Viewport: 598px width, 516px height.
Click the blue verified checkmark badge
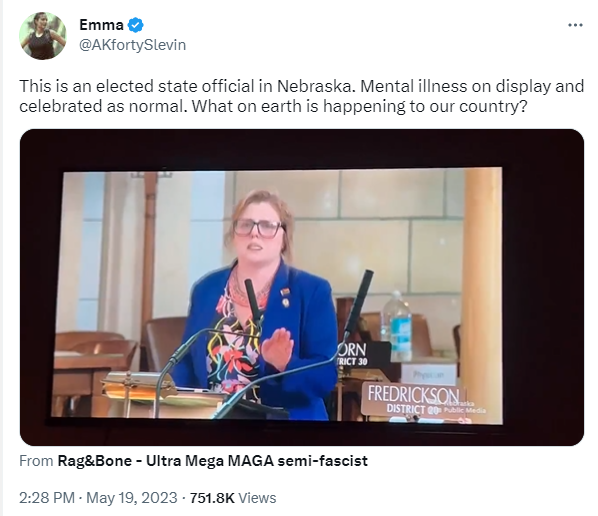pos(135,25)
